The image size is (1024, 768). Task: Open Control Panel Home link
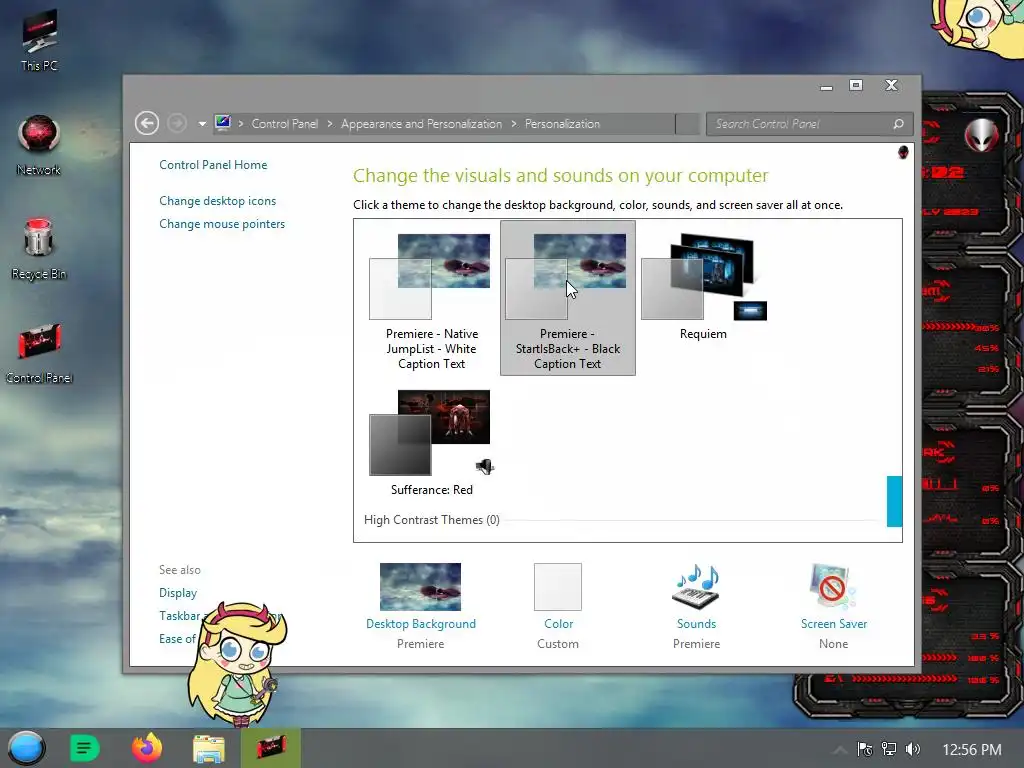[213, 165]
